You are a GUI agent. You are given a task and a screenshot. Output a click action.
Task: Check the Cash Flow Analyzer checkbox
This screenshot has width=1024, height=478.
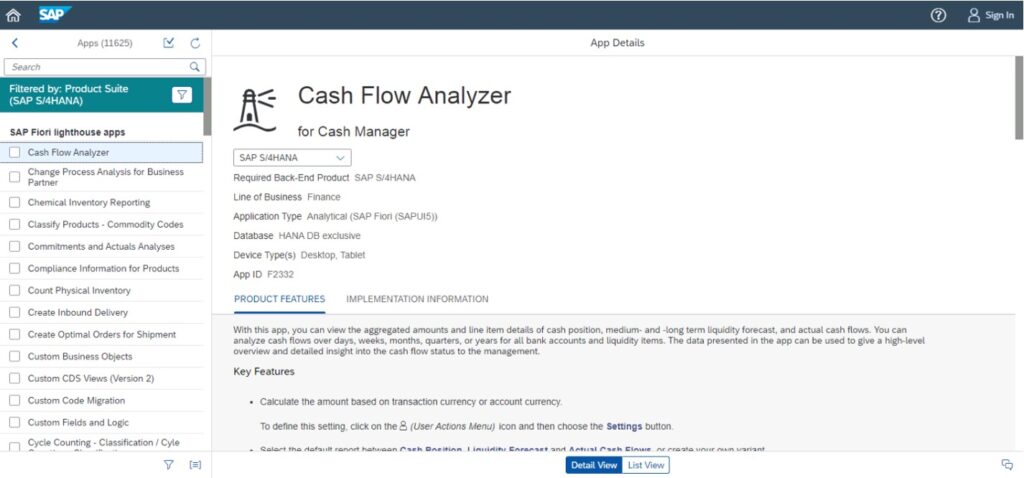click(x=15, y=153)
